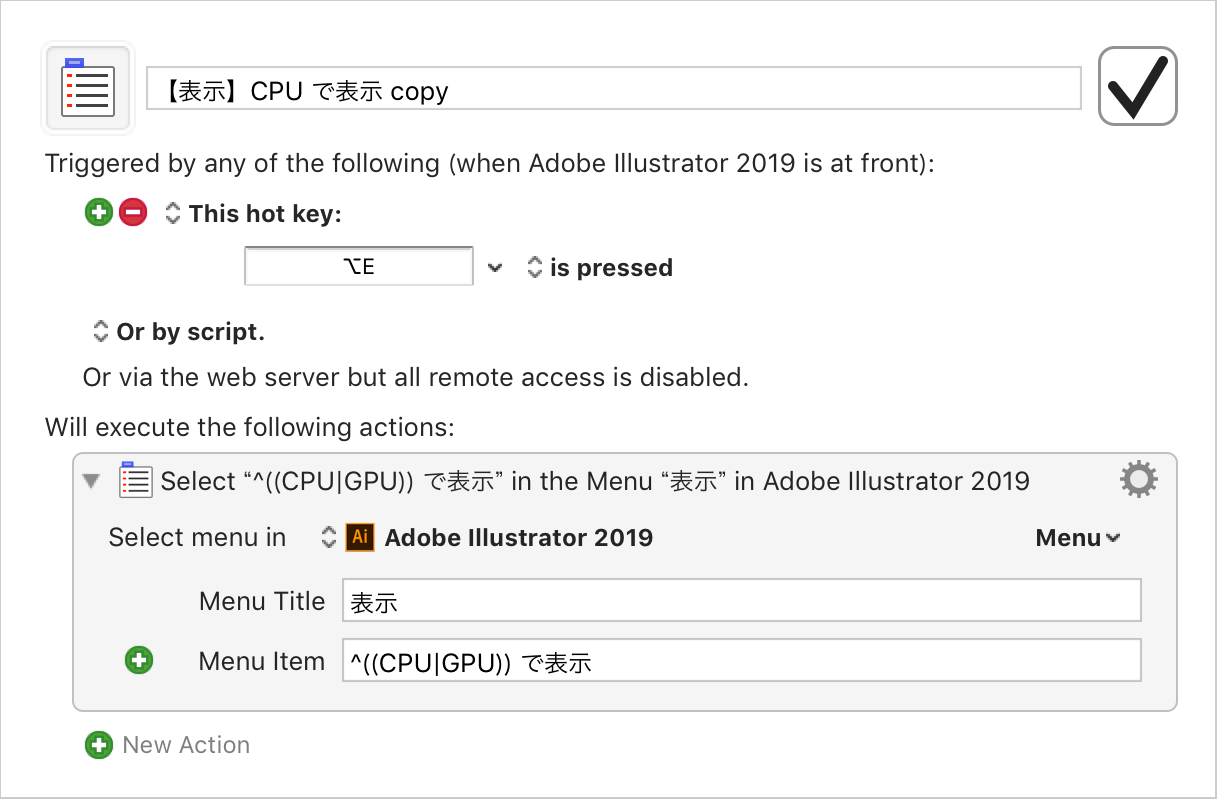Open the chevron menu beside hot key field
Image resolution: width=1217 pixels, height=799 pixels.
[x=494, y=268]
